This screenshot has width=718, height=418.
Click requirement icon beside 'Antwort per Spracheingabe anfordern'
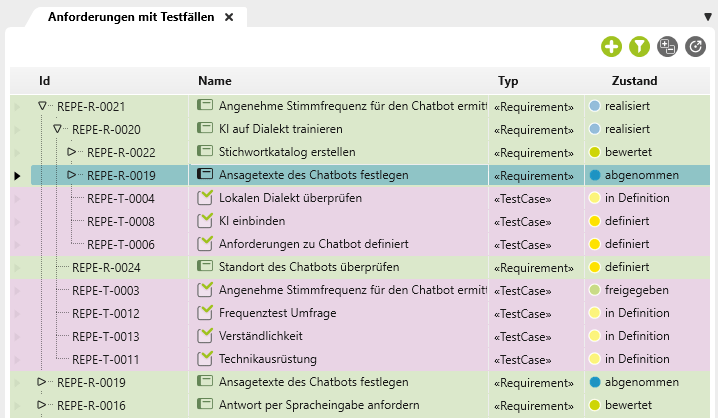[205, 405]
